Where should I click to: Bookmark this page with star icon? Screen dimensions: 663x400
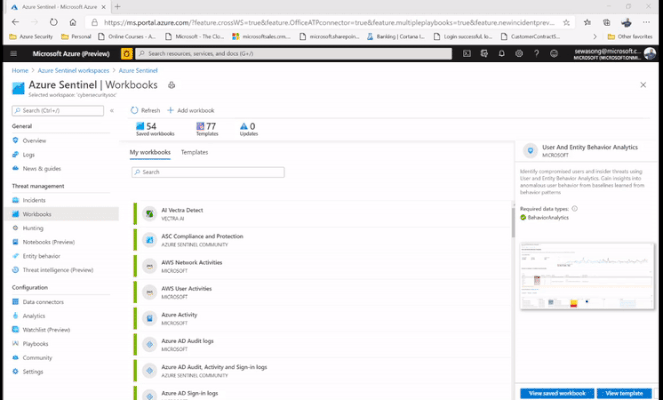(x=566, y=22)
